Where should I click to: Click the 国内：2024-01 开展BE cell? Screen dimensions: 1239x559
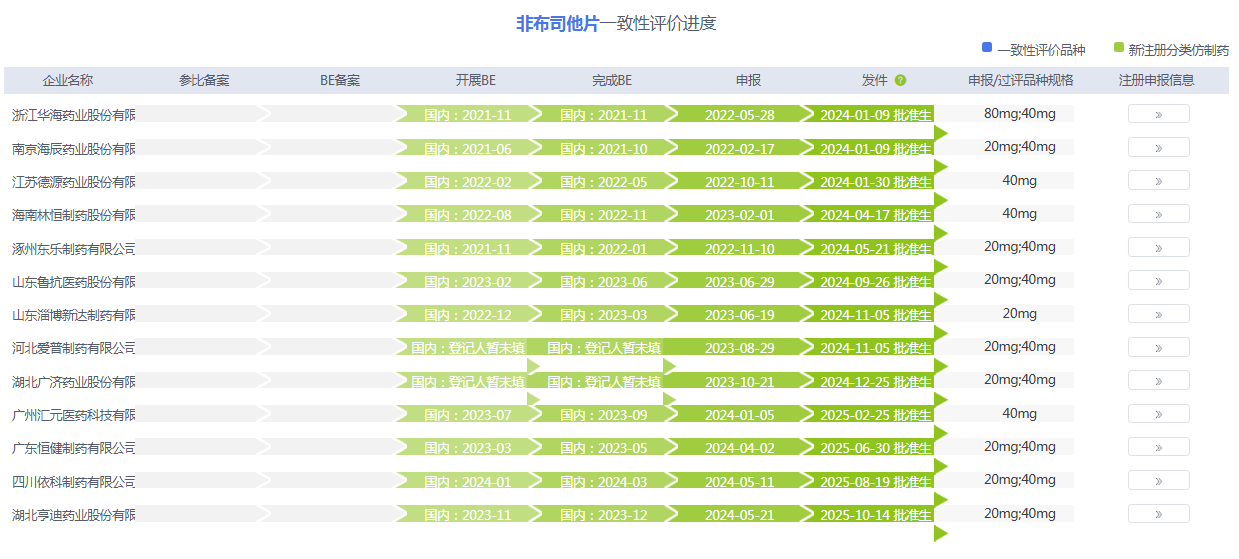click(467, 482)
